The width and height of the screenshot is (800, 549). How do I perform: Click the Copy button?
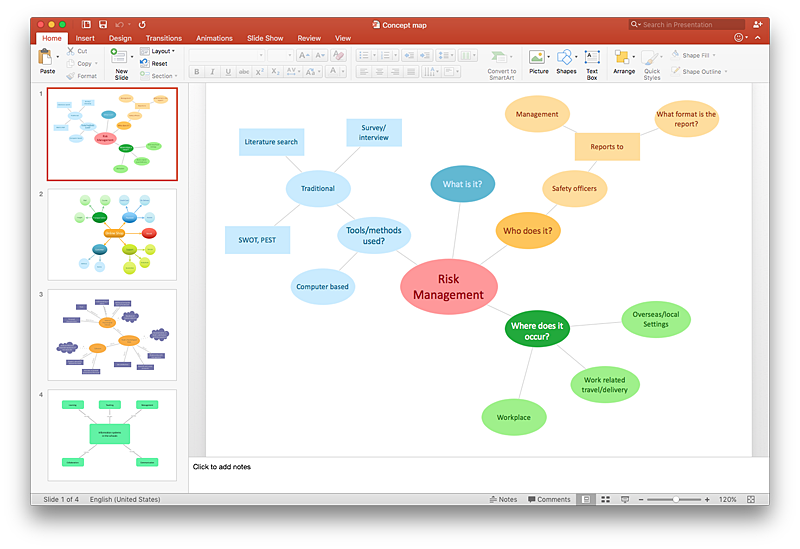[x=82, y=64]
